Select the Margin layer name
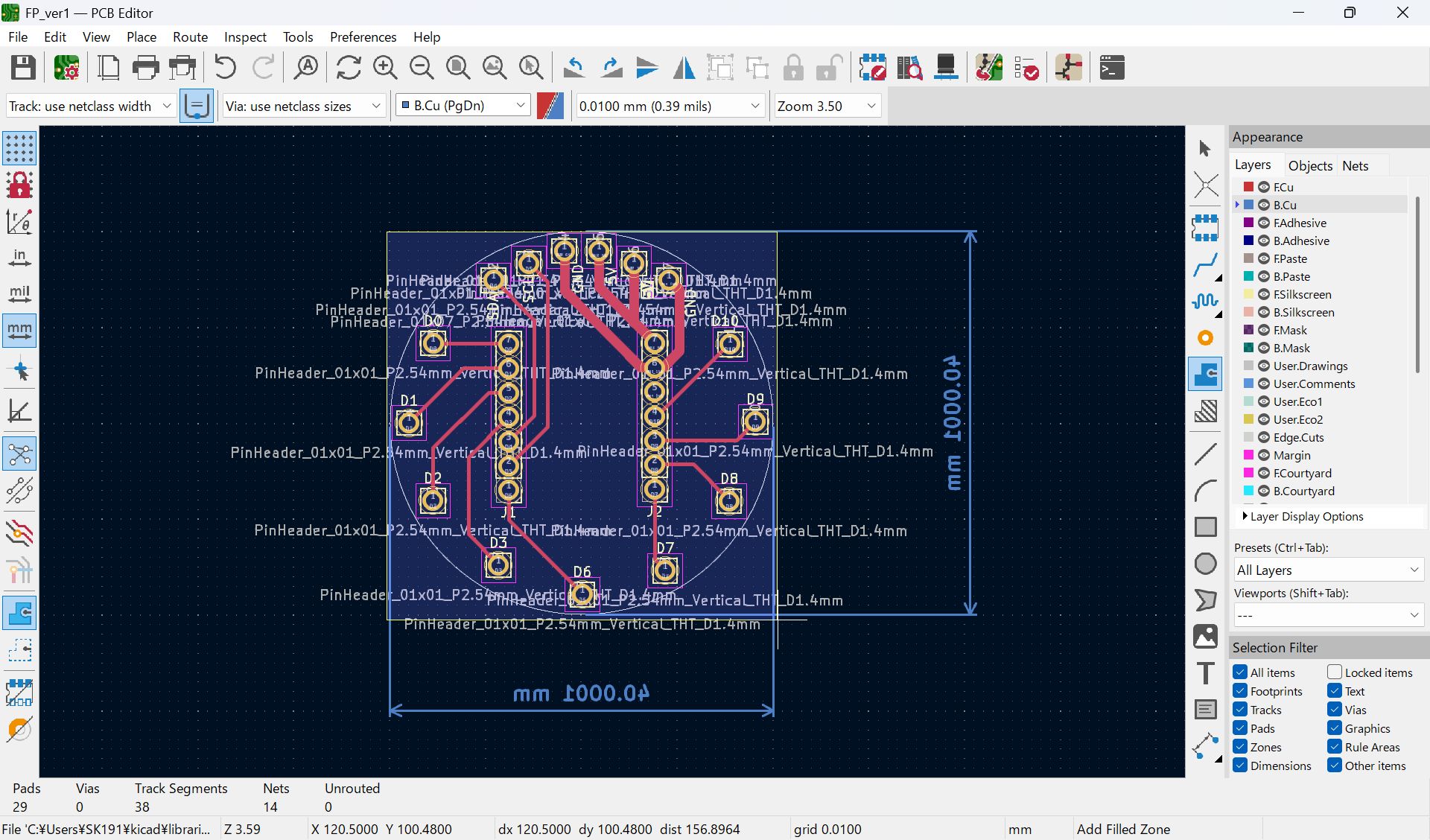 (1291, 455)
